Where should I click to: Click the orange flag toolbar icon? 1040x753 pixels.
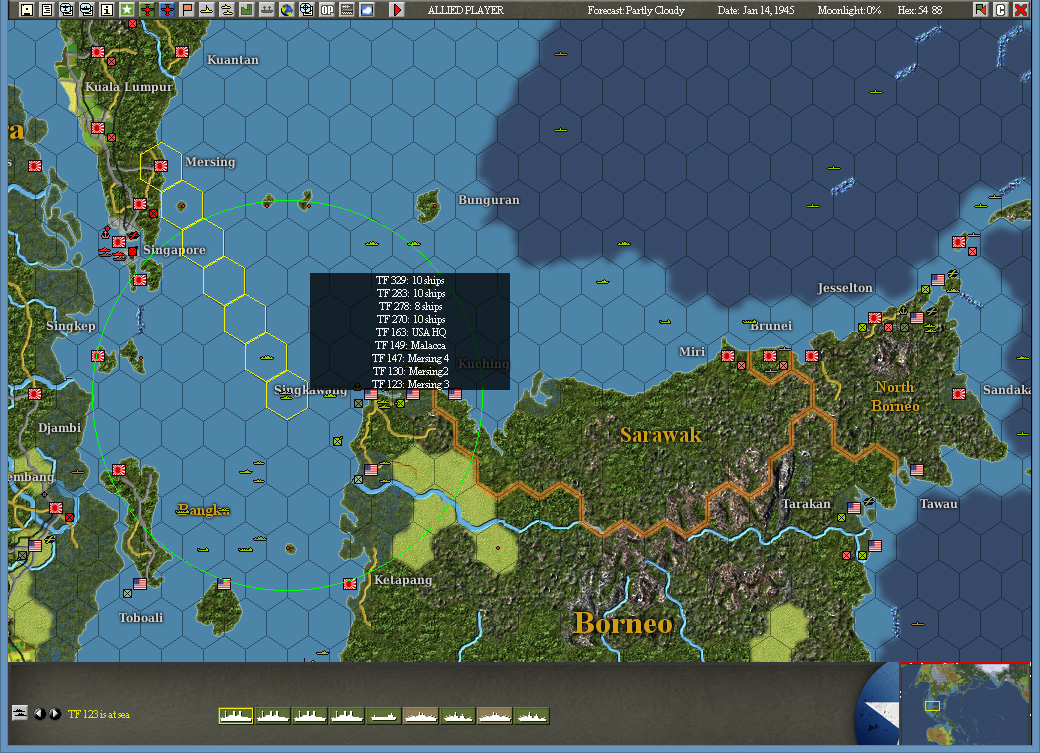tap(186, 9)
